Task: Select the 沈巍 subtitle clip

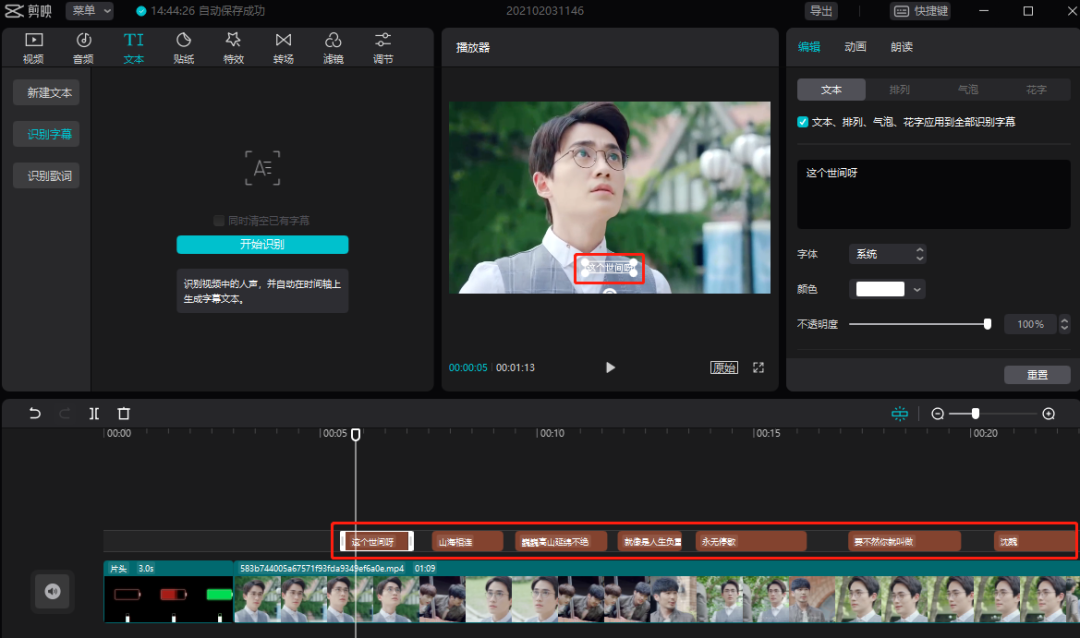Action: click(1036, 542)
